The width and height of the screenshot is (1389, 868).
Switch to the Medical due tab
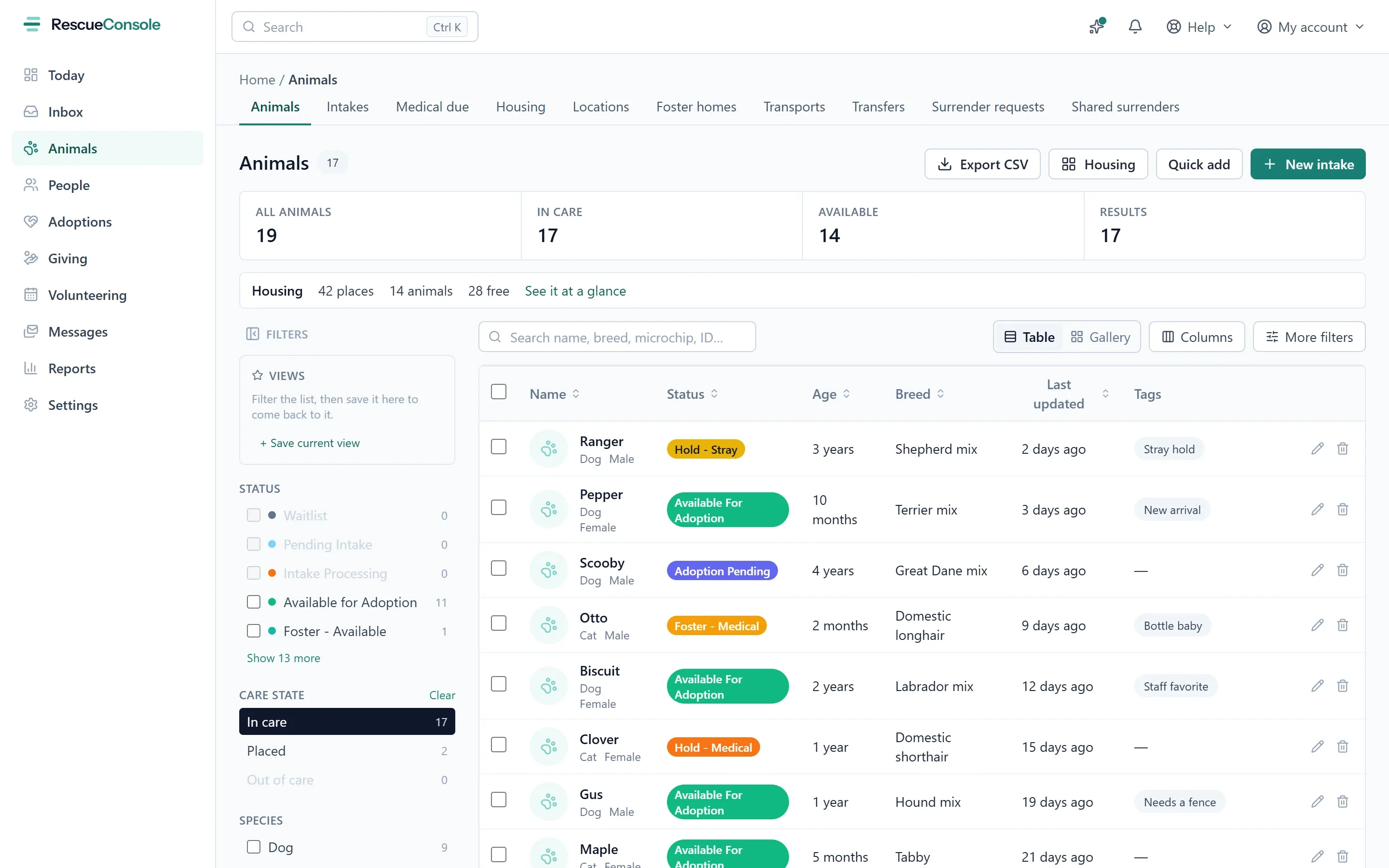pyautogui.click(x=432, y=107)
